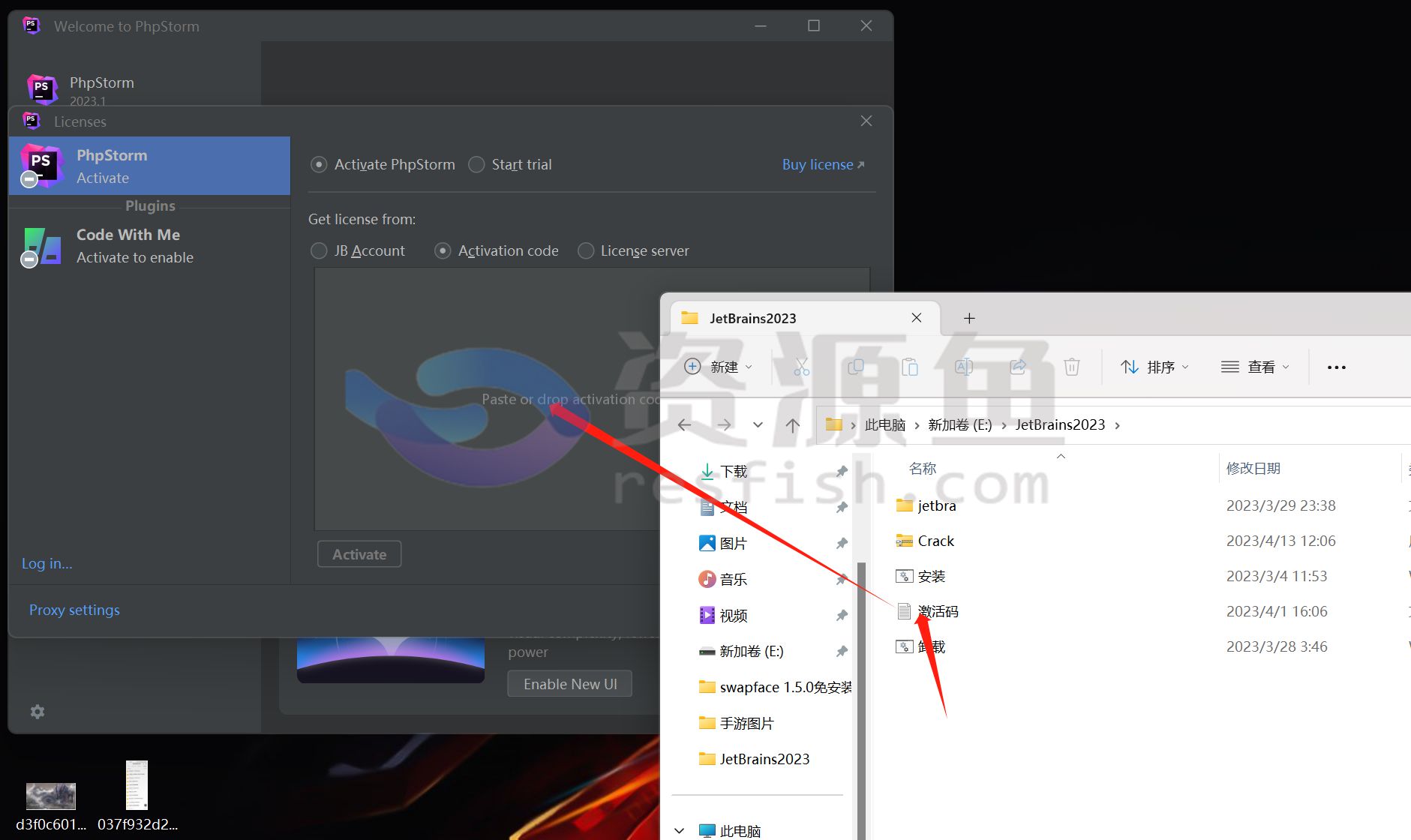This screenshot has width=1411, height=840.
Task: Click the PhpStorm product icon in Licenses list
Action: click(41, 165)
